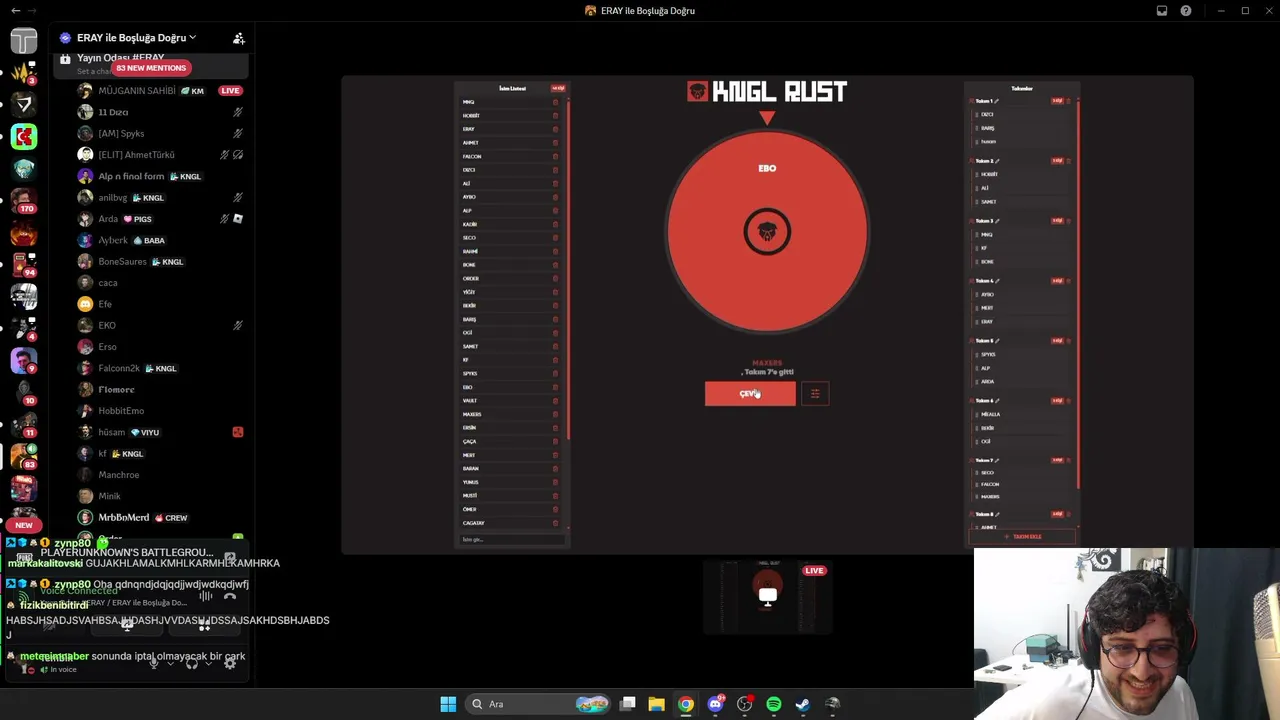Open the Discord help icon in title bar
The height and width of the screenshot is (720, 1280).
1186,11
